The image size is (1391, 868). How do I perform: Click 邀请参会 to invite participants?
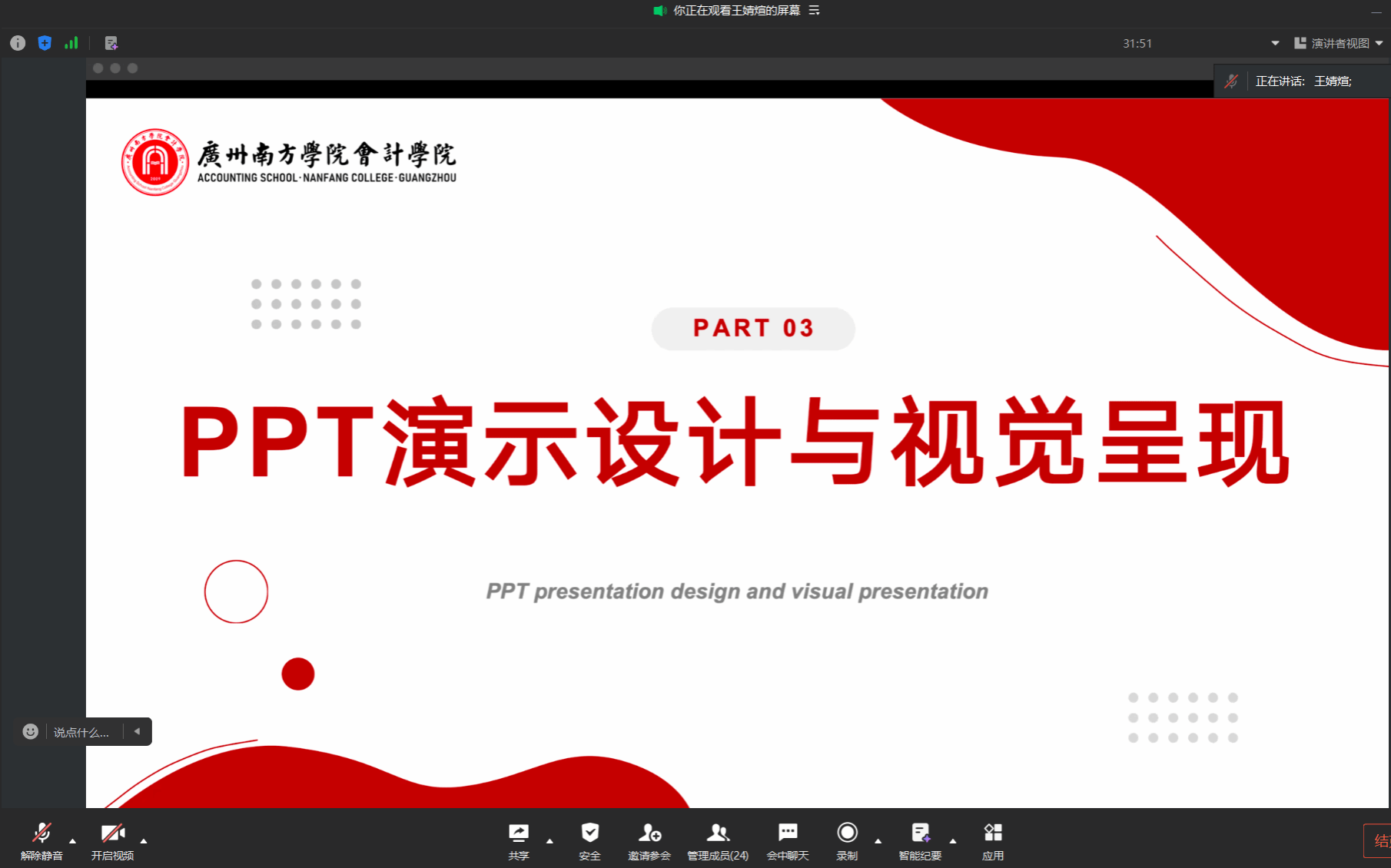click(x=649, y=841)
